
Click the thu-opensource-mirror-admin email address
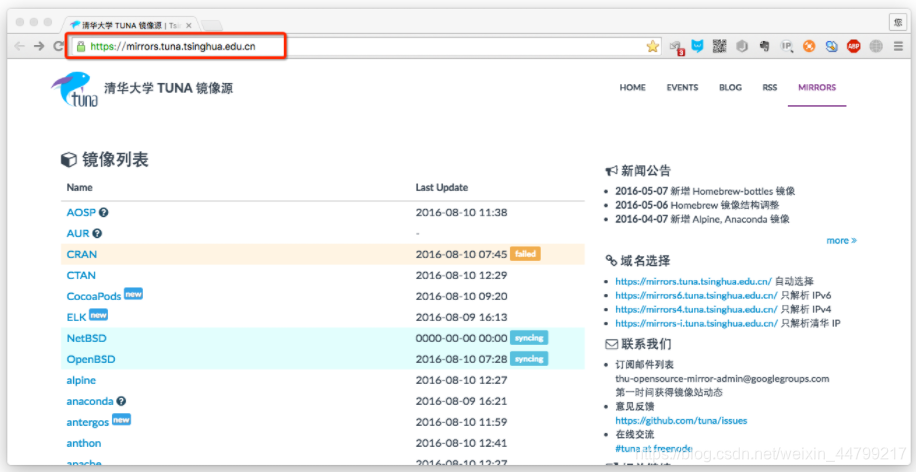point(722,379)
